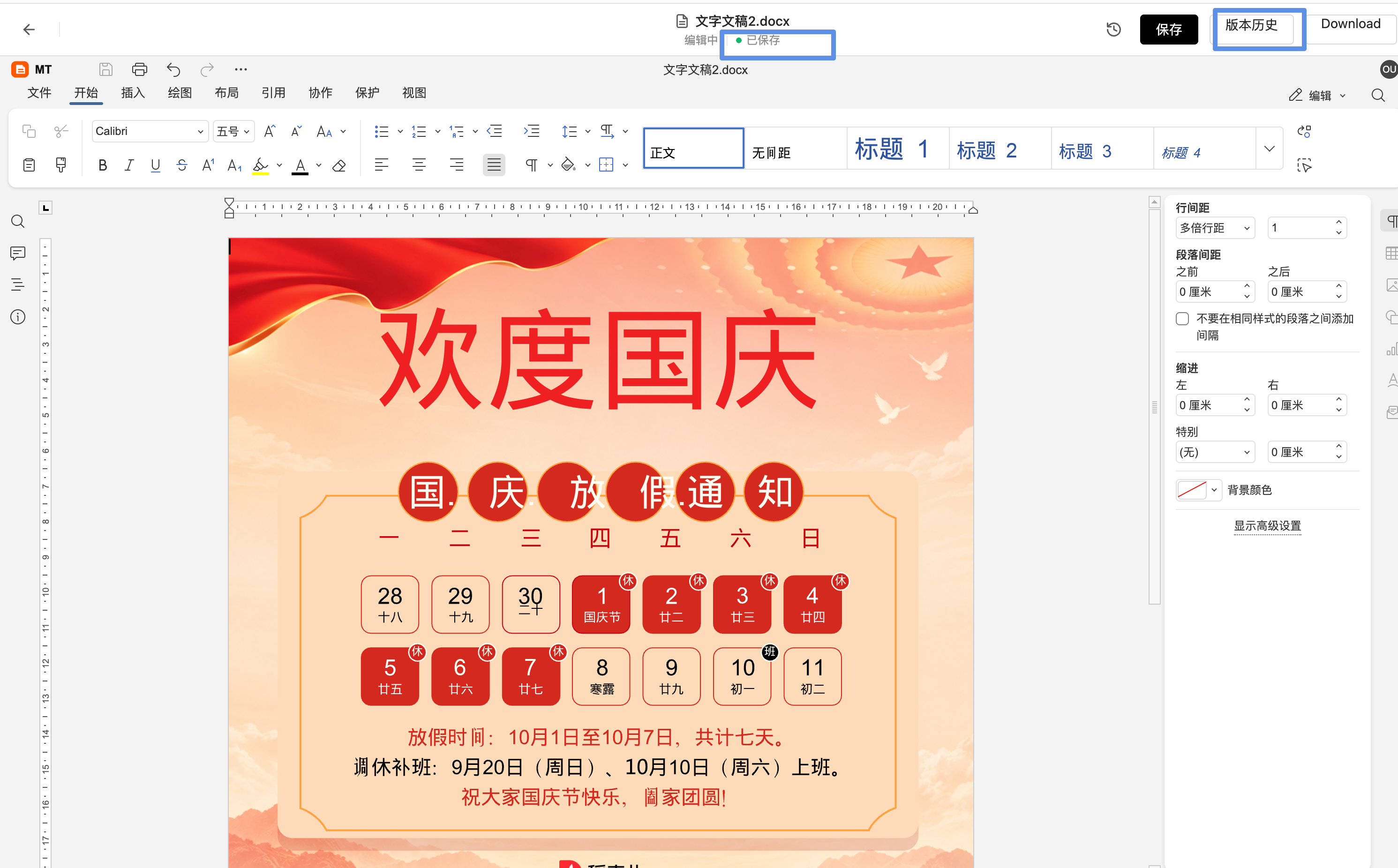The width and height of the screenshot is (1398, 868).
Task: Open the font size 五号 dropdown
Action: 233,131
